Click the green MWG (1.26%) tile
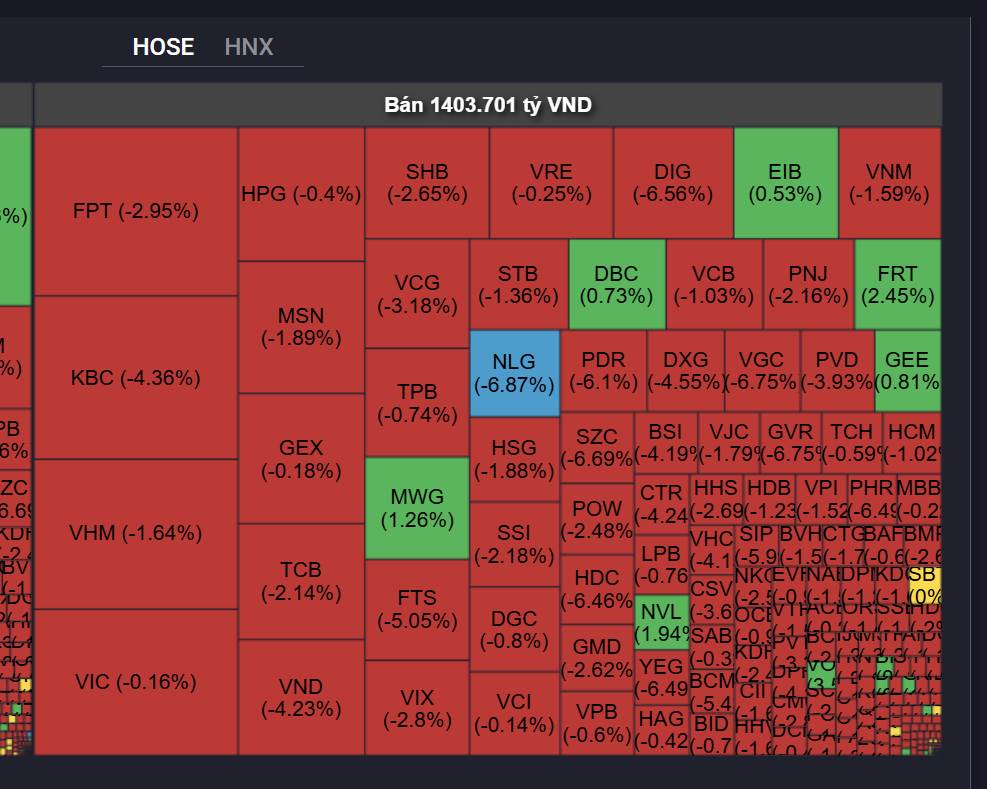Viewport: 987px width, 789px height. (417, 508)
